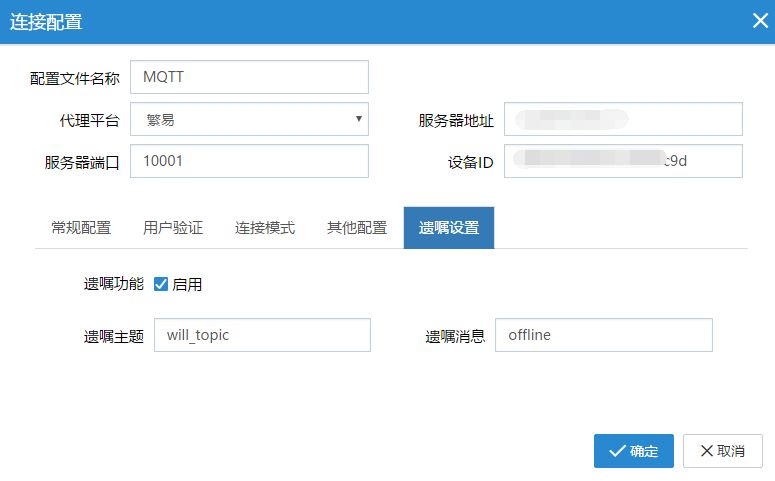Close the 连接配置 dialog with the X

[760, 21]
